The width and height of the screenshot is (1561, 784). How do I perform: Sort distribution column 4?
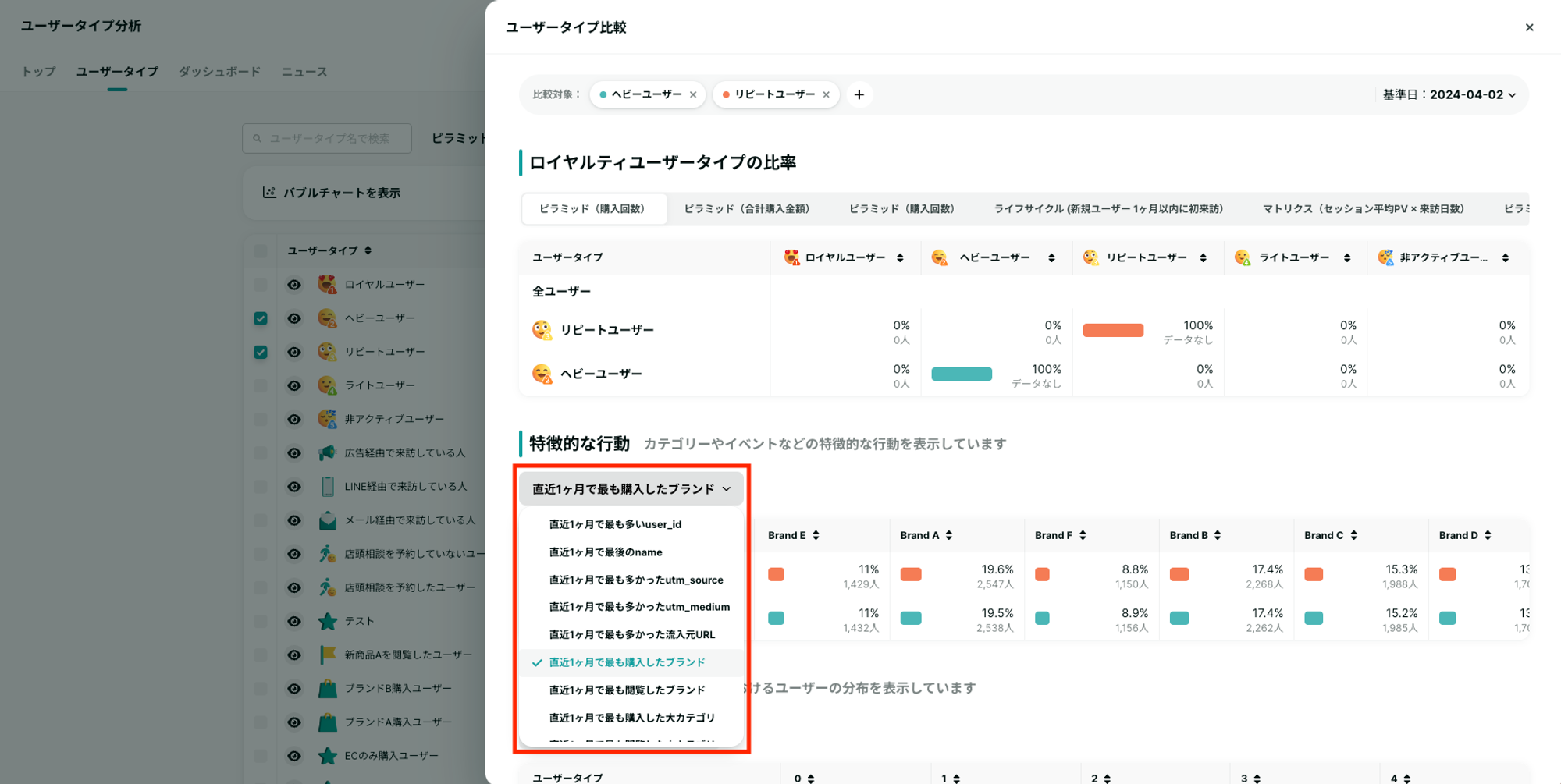[x=1406, y=779]
